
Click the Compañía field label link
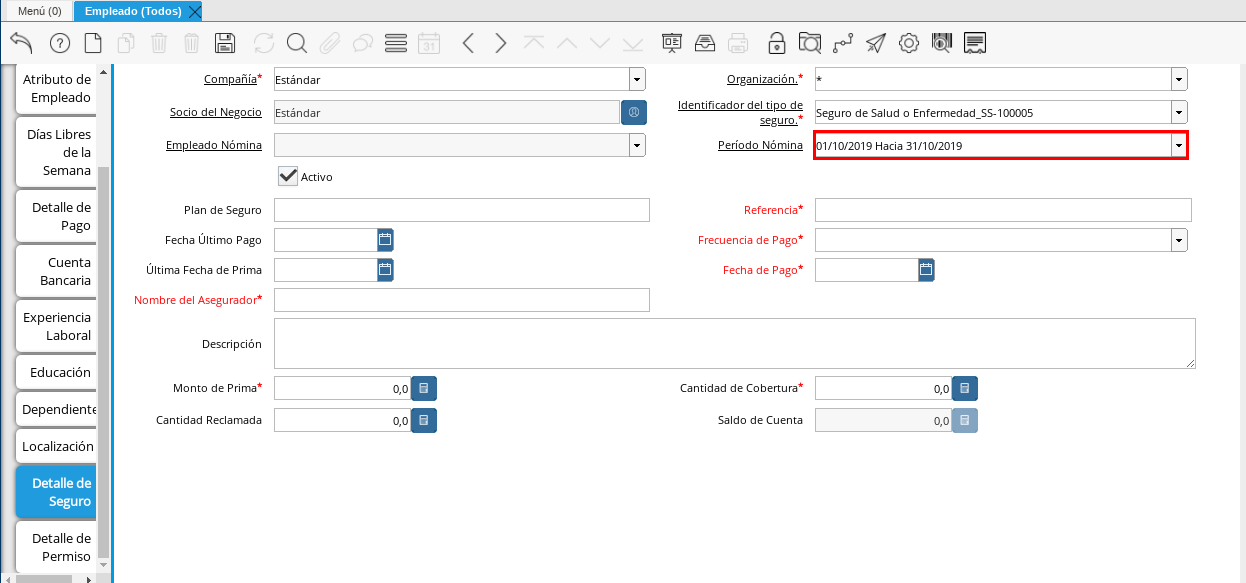[230, 79]
